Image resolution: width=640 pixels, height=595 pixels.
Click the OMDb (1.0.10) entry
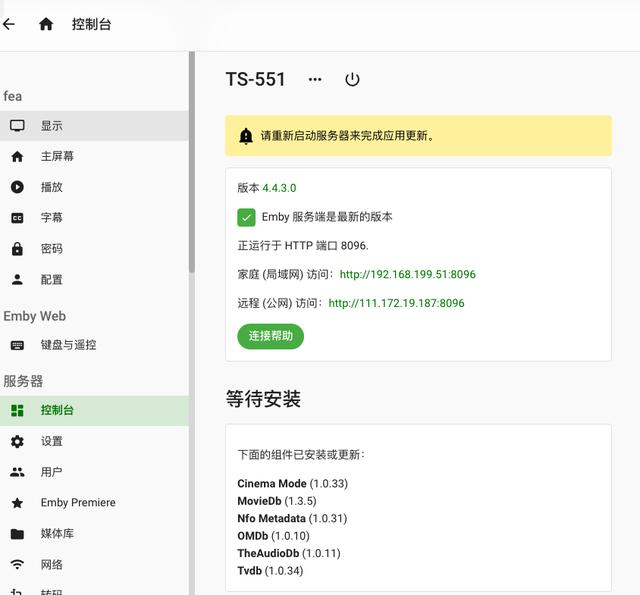[273, 536]
